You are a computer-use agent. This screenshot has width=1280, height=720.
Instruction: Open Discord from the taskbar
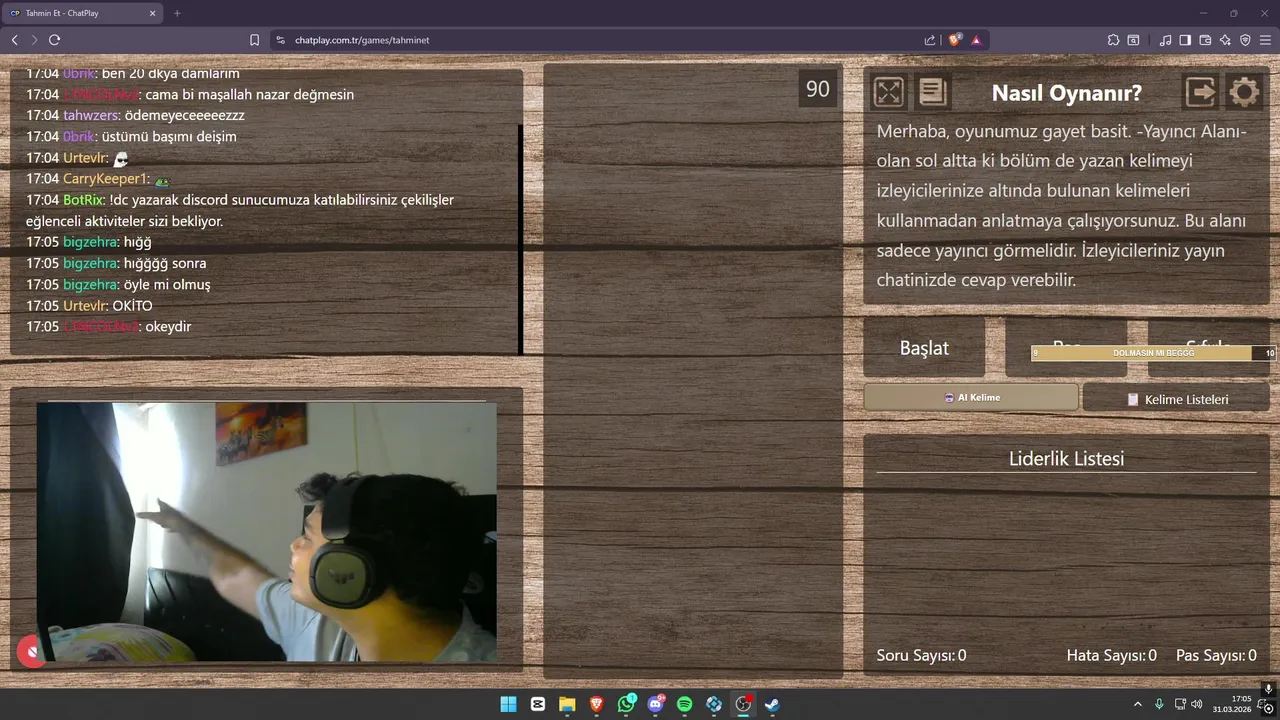(655, 704)
